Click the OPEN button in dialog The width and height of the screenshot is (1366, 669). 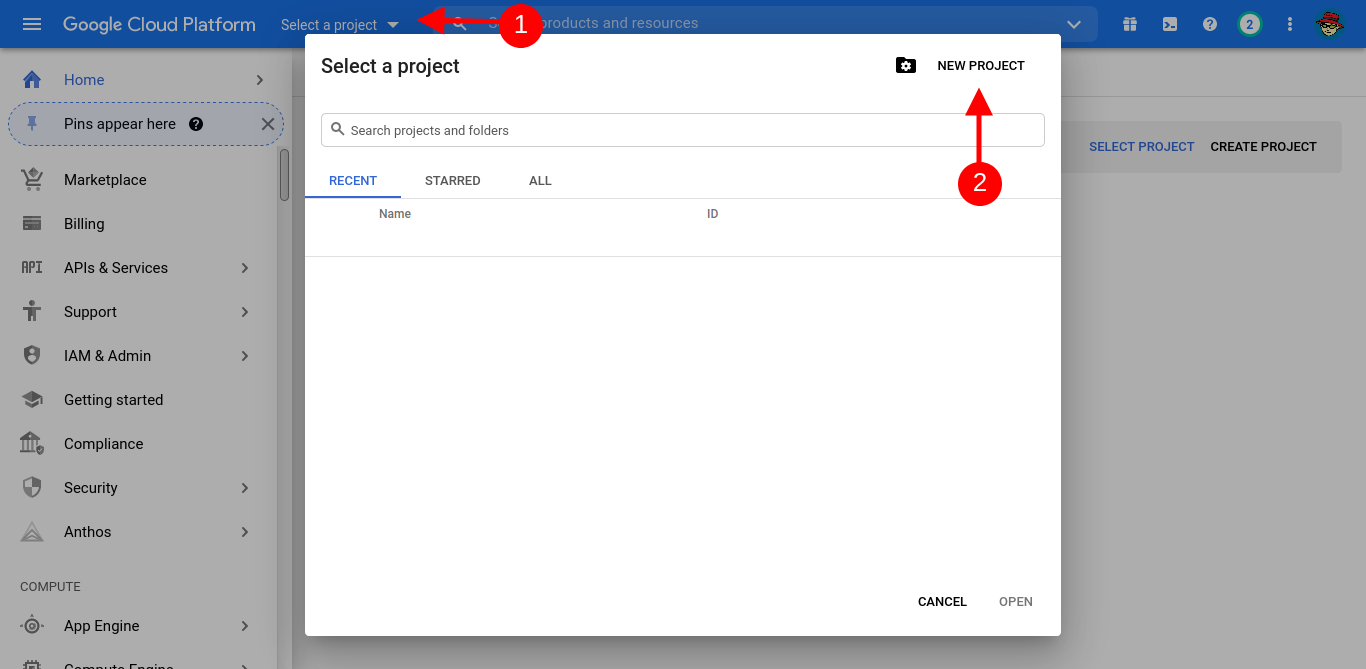(x=1016, y=602)
